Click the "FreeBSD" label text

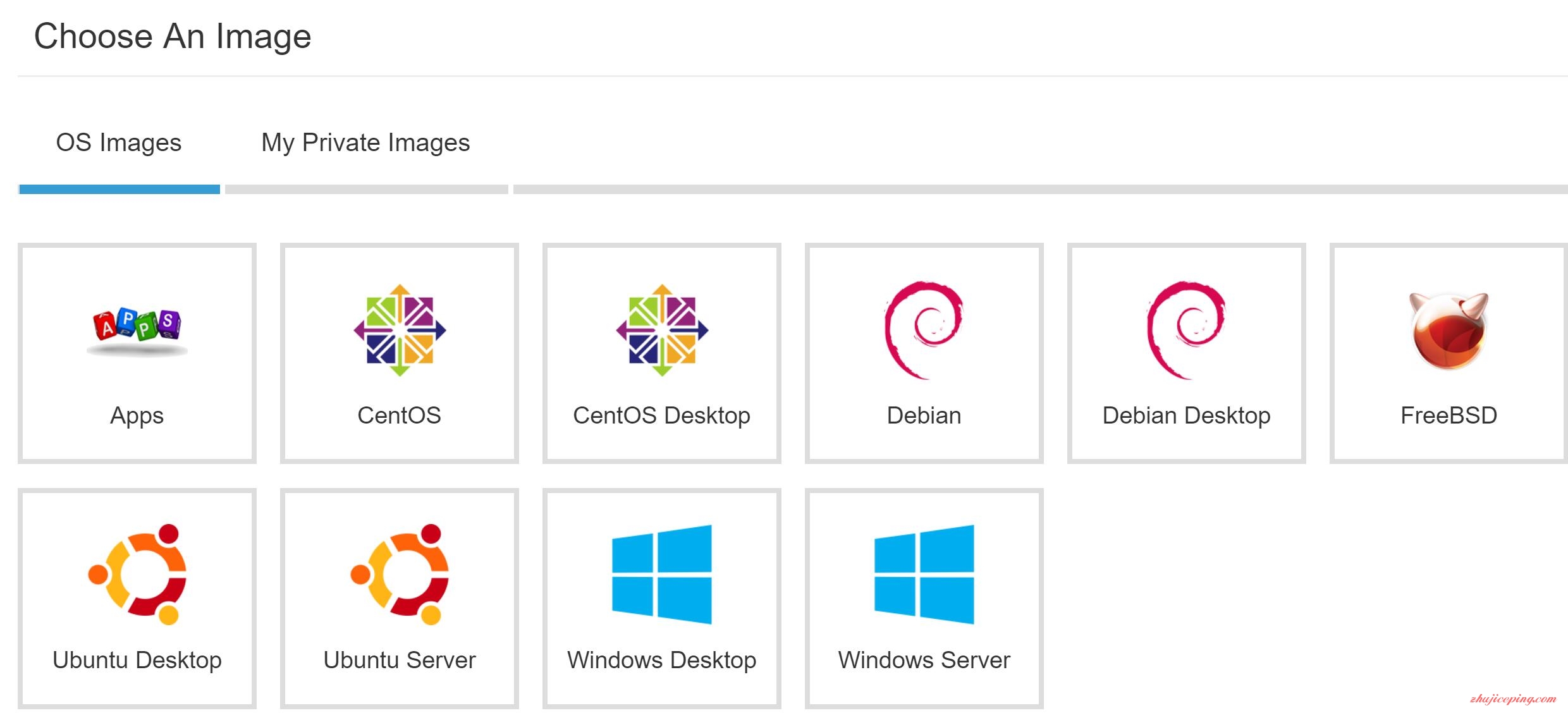tap(1449, 415)
